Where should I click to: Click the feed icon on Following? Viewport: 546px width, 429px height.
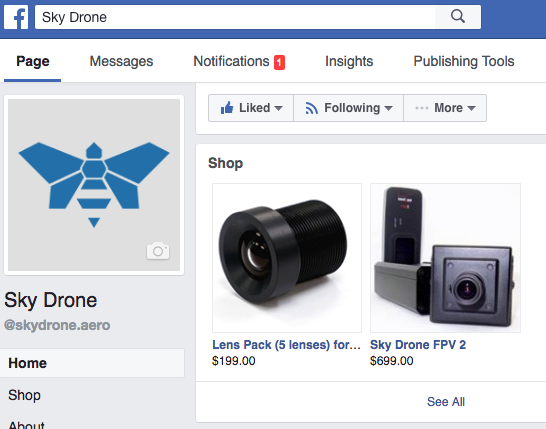point(312,108)
